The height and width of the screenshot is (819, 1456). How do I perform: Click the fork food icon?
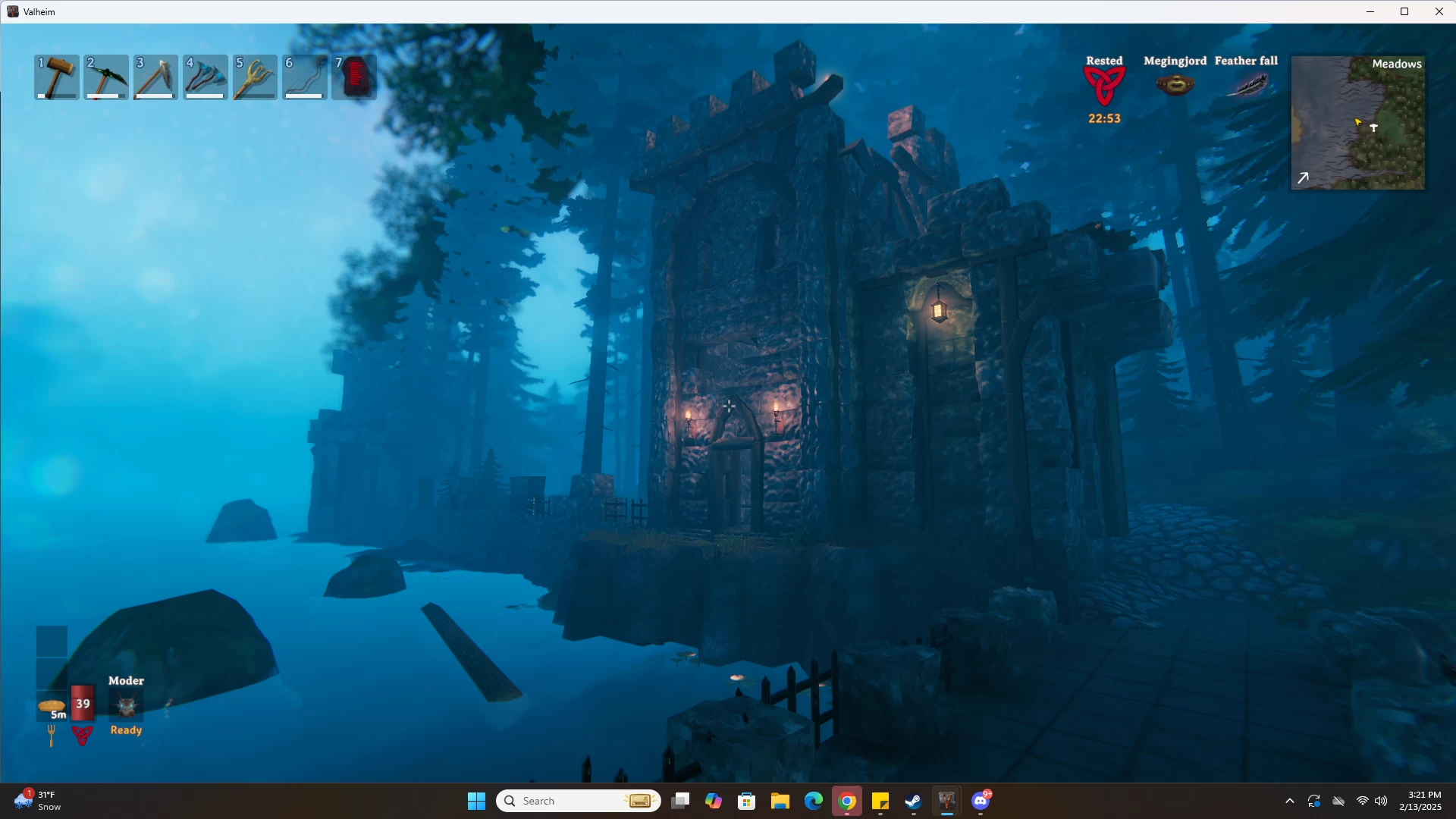(x=52, y=736)
